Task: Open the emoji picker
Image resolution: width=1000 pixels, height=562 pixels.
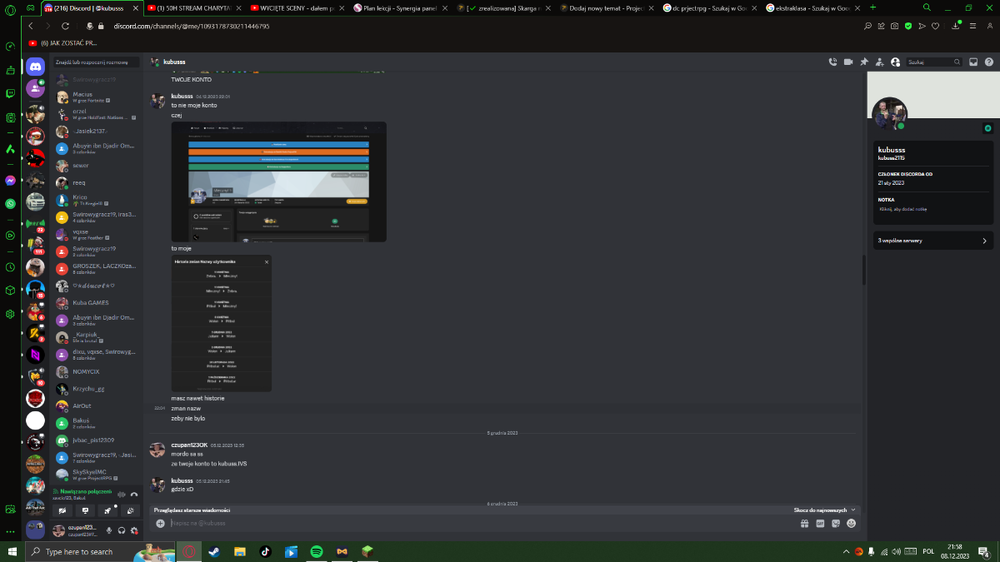Action: 851,523
